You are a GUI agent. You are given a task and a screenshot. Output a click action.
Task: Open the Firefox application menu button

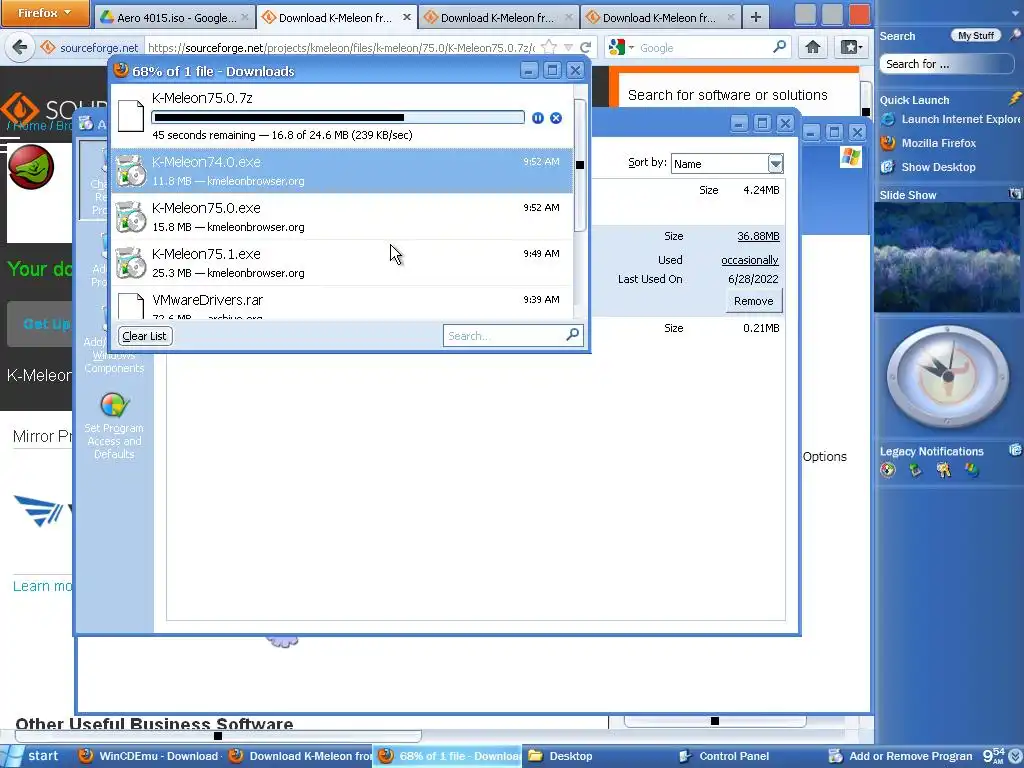pos(44,13)
